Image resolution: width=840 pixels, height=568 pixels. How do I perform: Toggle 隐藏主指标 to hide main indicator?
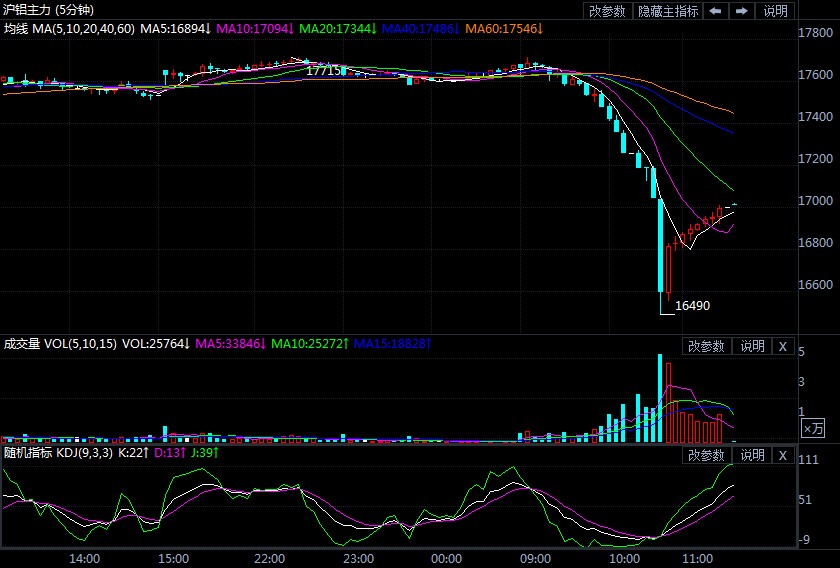pos(668,11)
